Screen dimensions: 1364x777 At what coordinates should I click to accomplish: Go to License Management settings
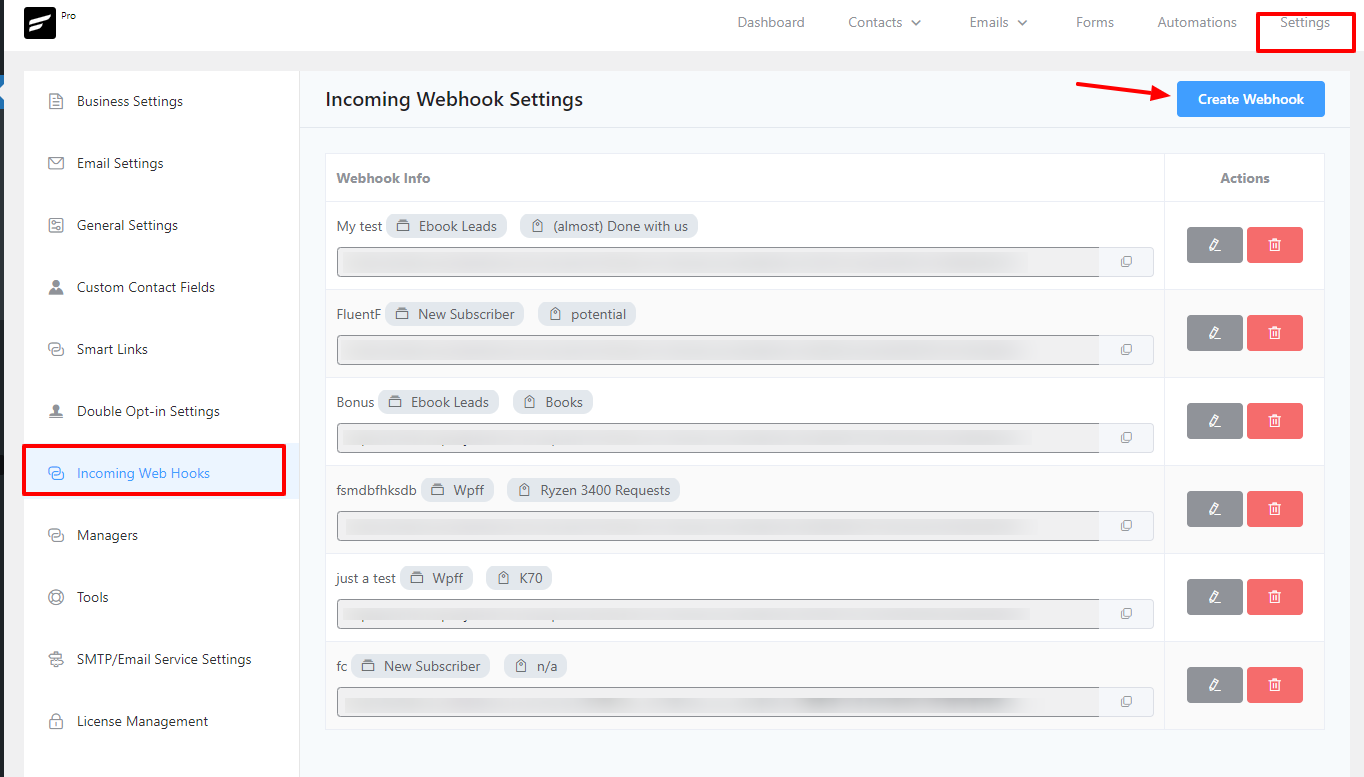coord(143,720)
